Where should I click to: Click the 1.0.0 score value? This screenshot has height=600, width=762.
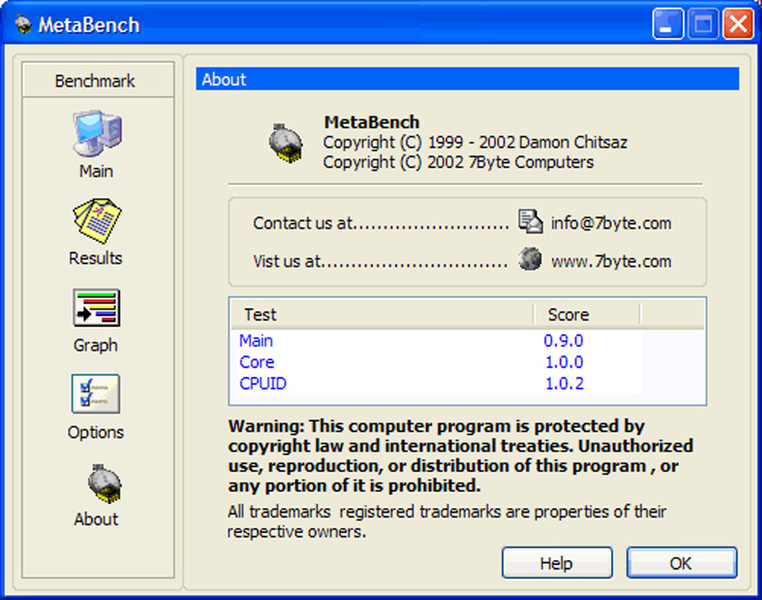(x=564, y=362)
